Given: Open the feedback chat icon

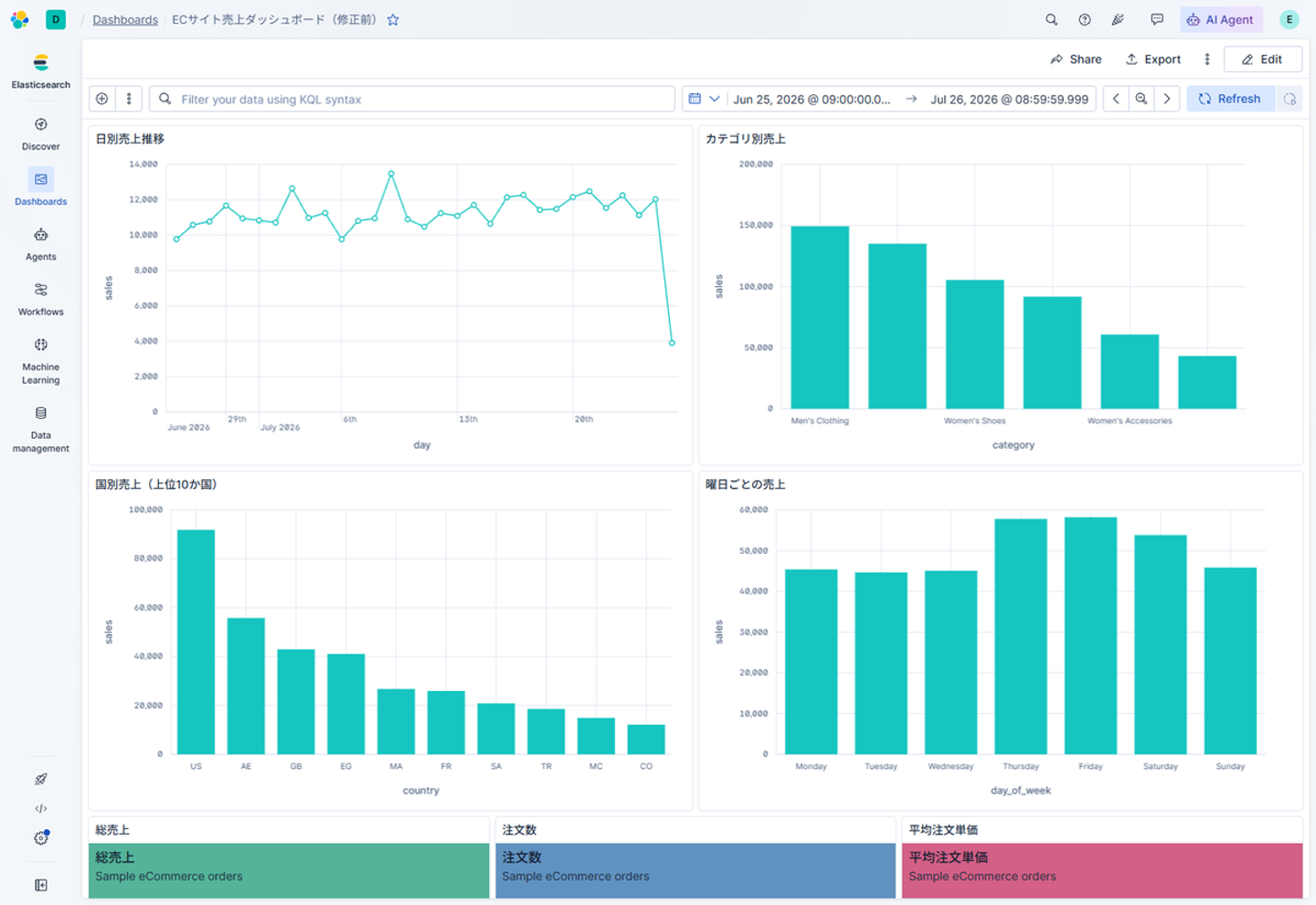Looking at the screenshot, I should [1157, 19].
